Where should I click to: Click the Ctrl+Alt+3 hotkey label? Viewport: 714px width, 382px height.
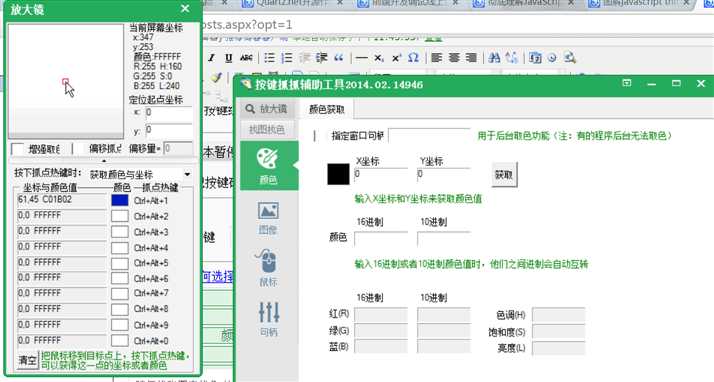click(x=151, y=232)
